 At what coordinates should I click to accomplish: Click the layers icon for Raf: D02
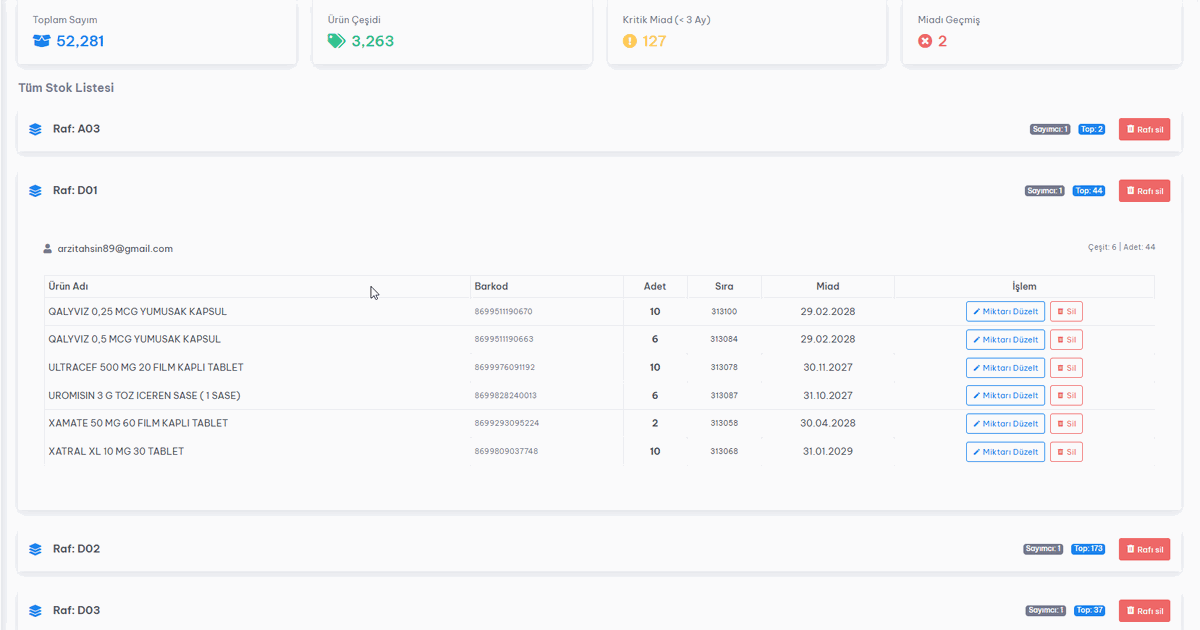click(35, 549)
